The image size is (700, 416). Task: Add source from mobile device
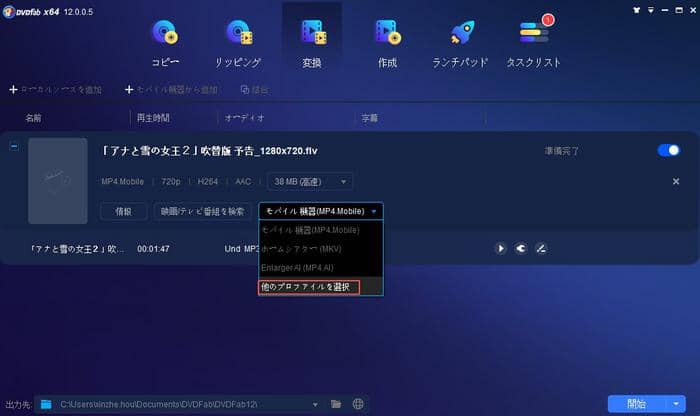click(171, 90)
